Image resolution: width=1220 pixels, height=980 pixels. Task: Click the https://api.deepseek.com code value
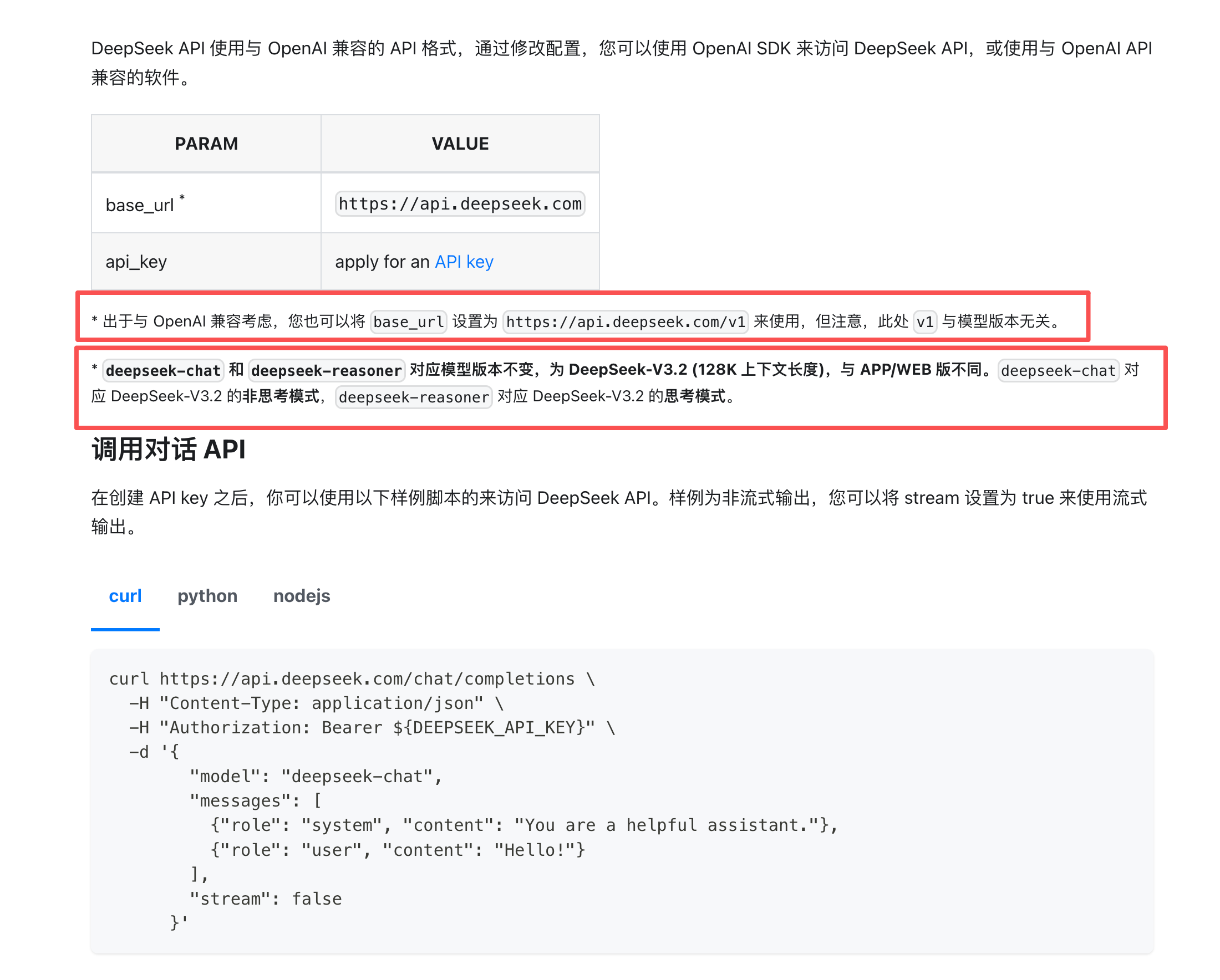tap(460, 204)
